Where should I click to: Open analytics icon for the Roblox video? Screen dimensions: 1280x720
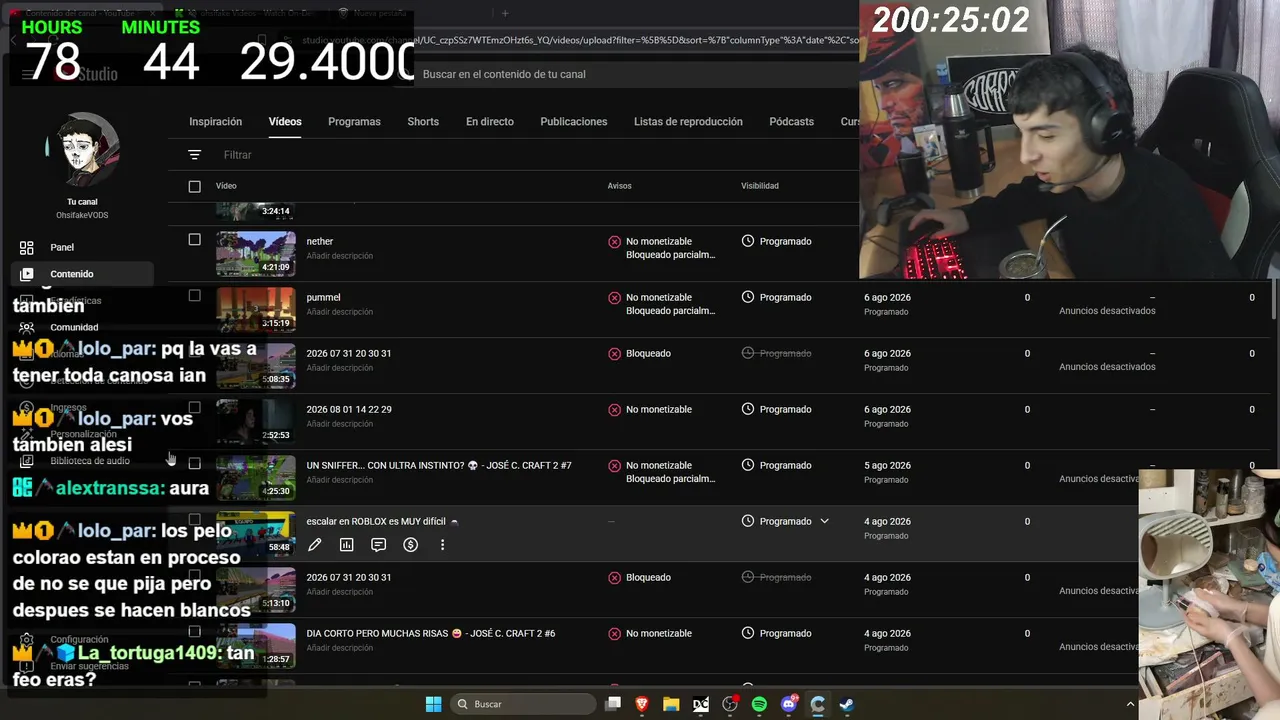[347, 545]
